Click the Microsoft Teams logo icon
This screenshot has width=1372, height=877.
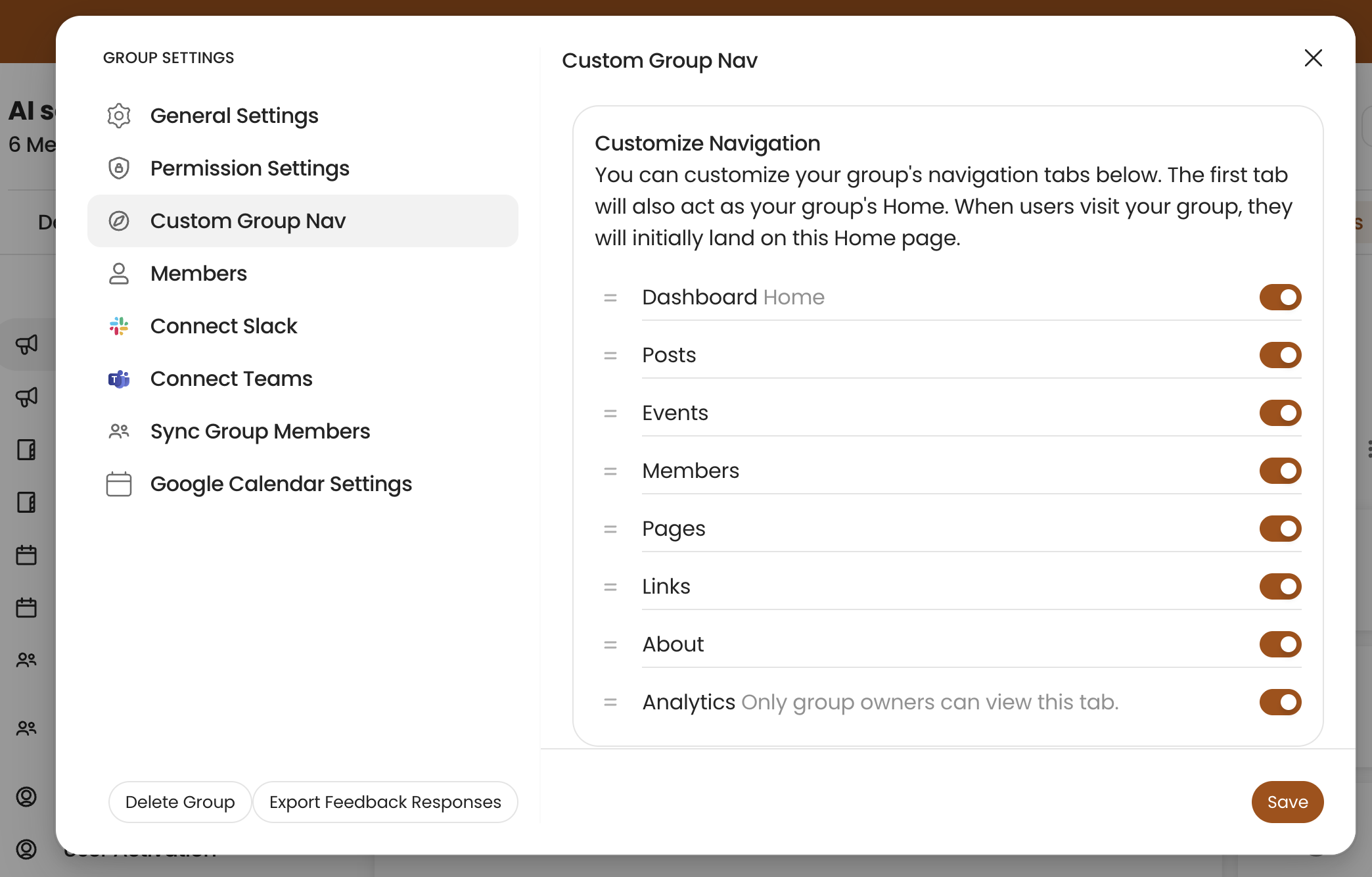pos(119,379)
